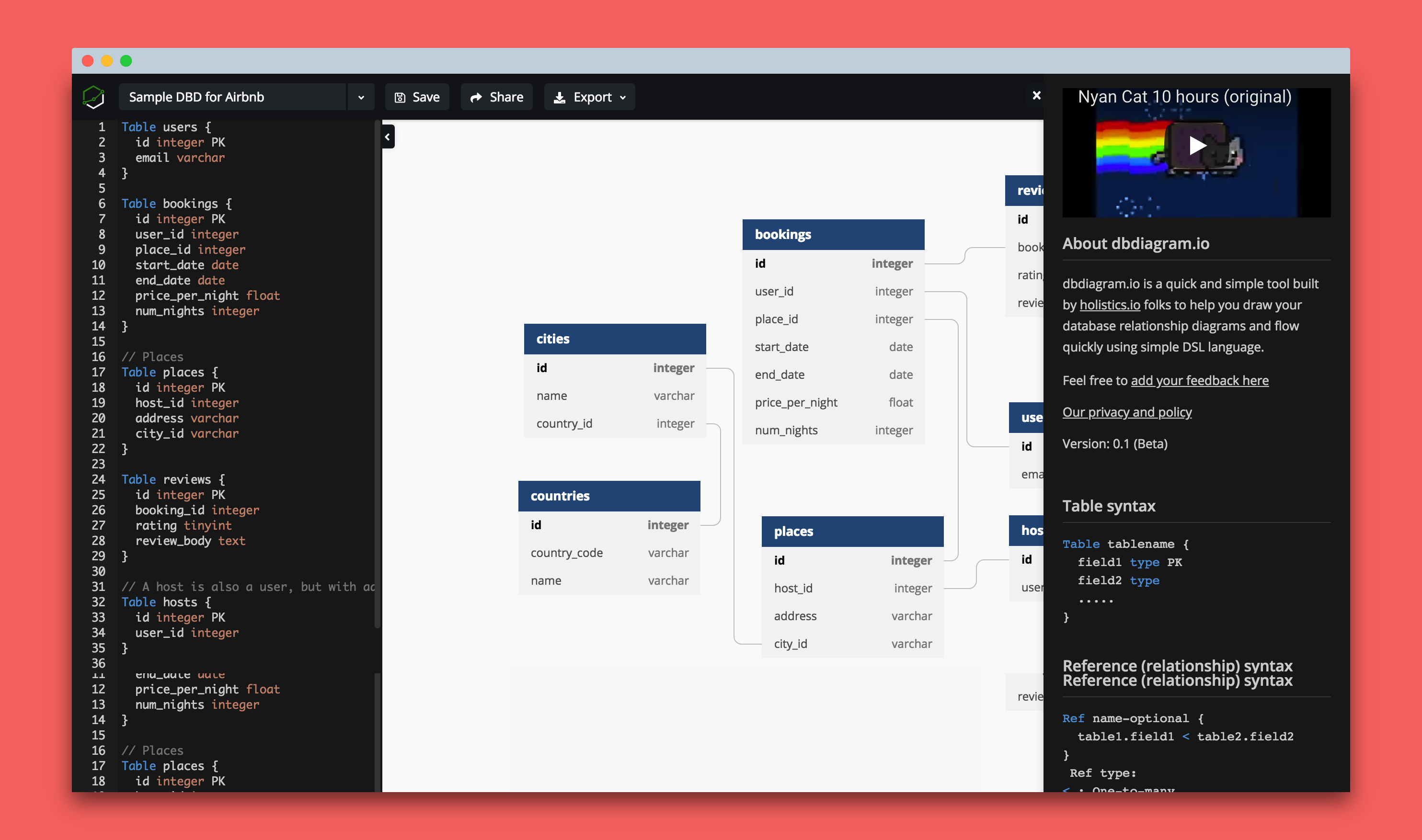1422x840 pixels.
Task: Open Our privacy and policy link
Action: 1127,411
